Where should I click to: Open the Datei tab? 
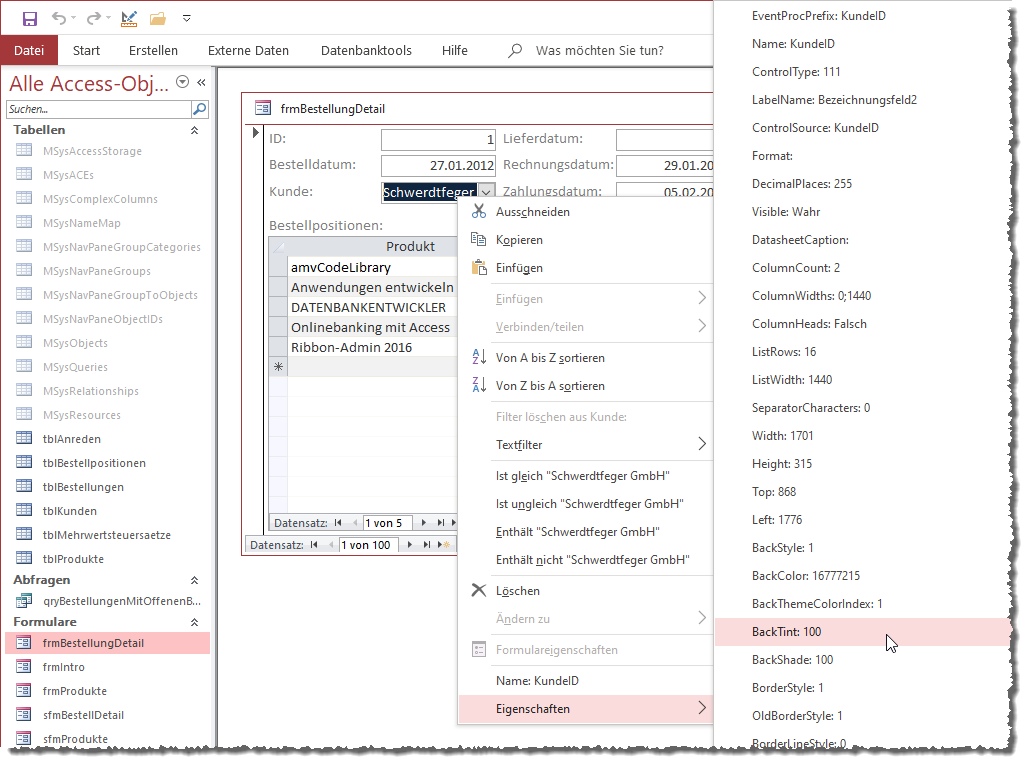[29, 51]
